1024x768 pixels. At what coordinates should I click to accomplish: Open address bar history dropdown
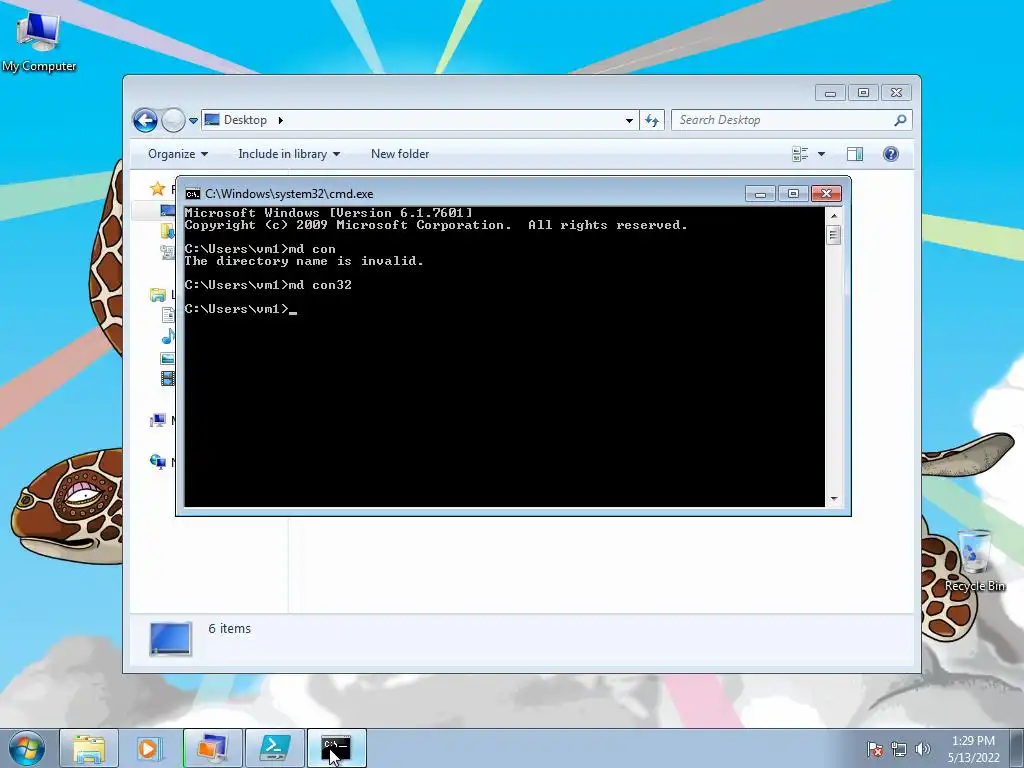(629, 120)
